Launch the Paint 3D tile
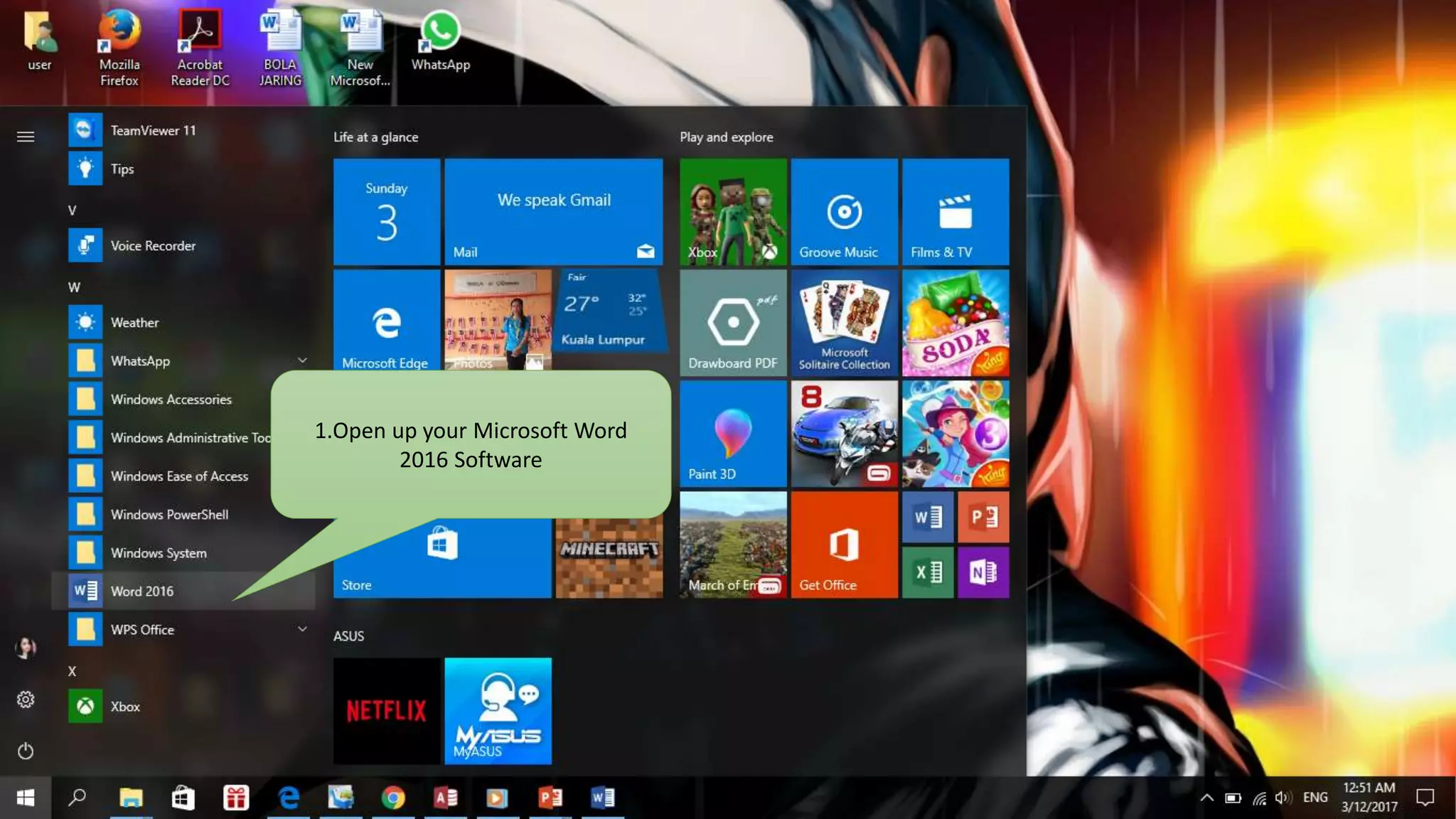The image size is (1456, 819). 733,434
